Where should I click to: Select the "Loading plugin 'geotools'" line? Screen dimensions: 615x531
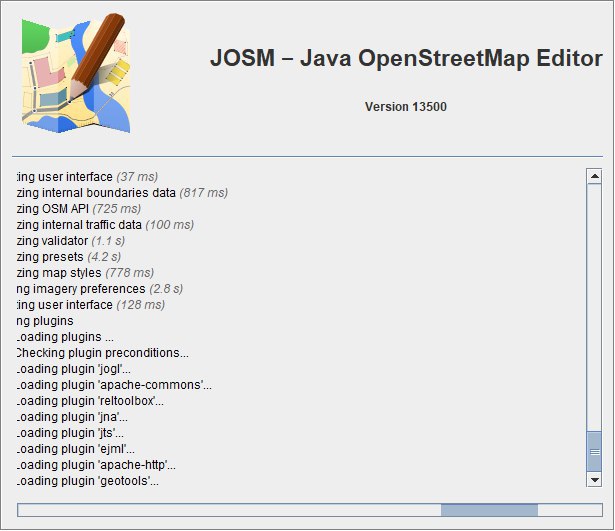88,481
